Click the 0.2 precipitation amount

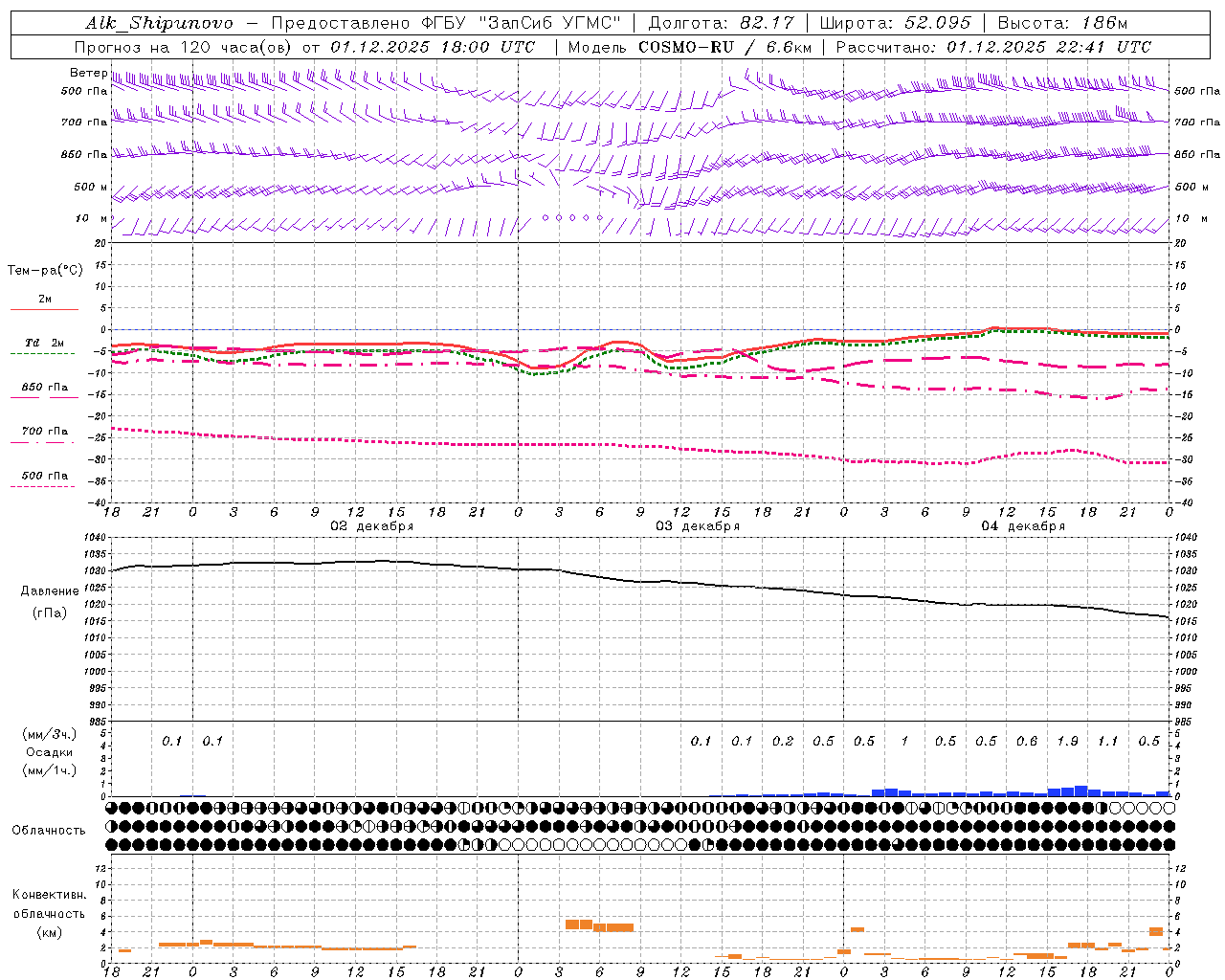pyautogui.click(x=782, y=741)
